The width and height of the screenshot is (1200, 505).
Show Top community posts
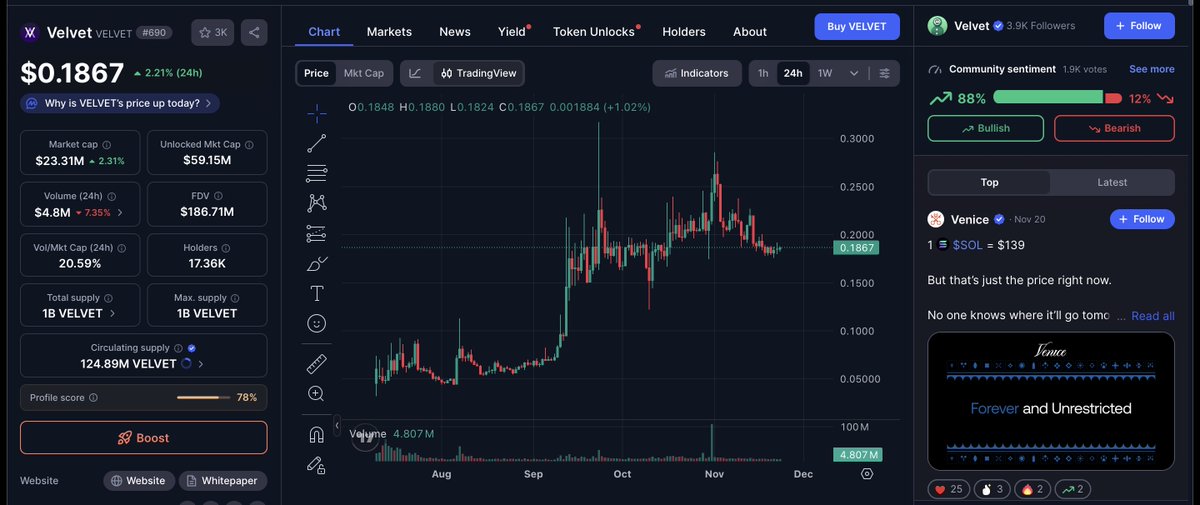989,182
